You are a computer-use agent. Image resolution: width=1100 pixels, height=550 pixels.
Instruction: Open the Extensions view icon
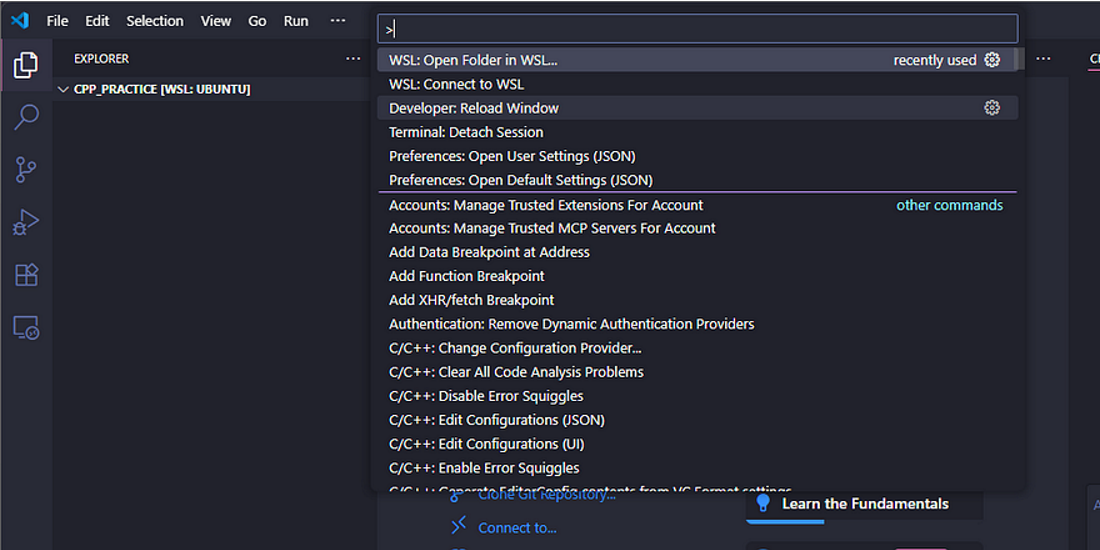26,275
